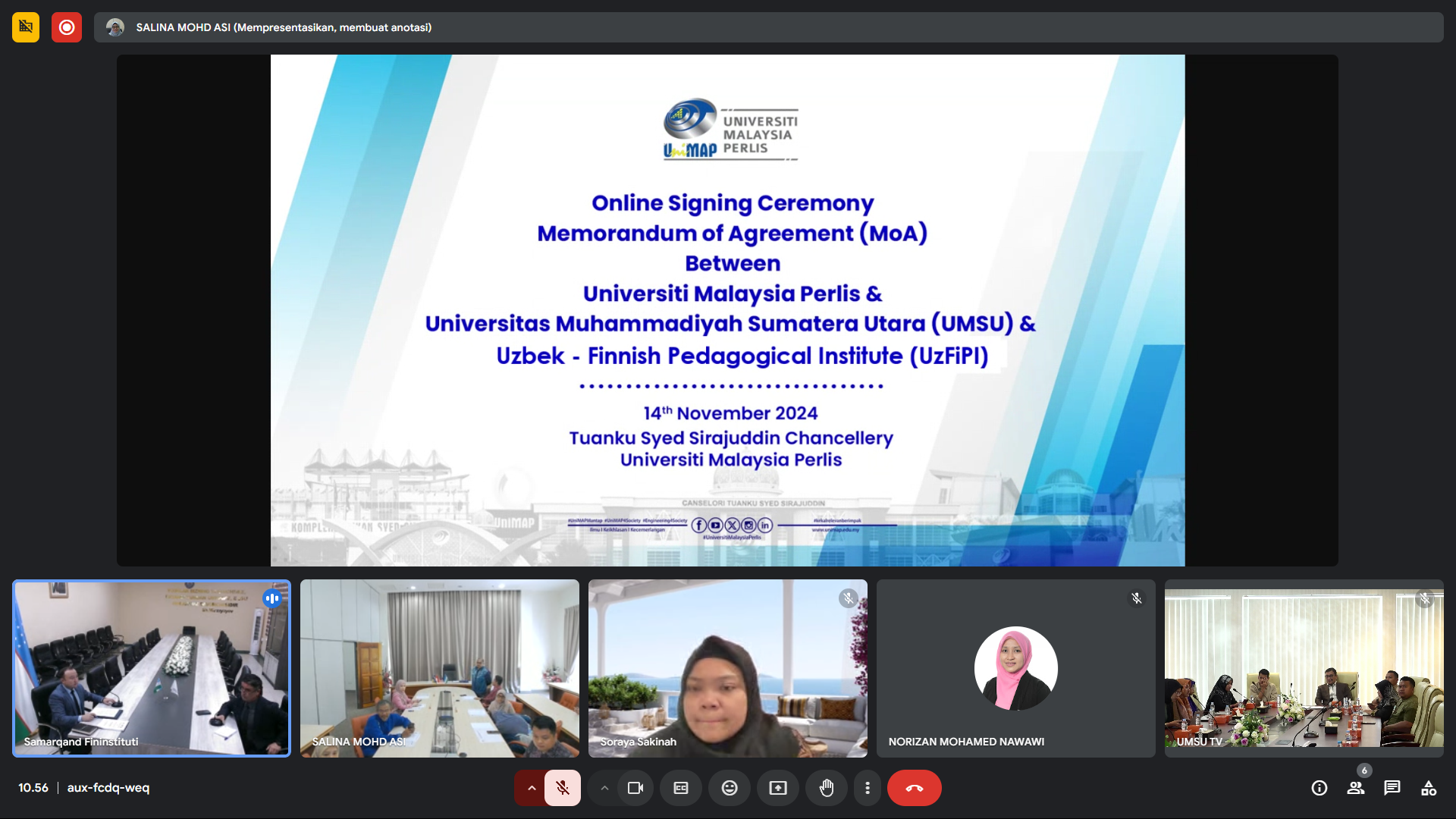Turn on closed captions
1456x819 pixels.
(x=681, y=788)
